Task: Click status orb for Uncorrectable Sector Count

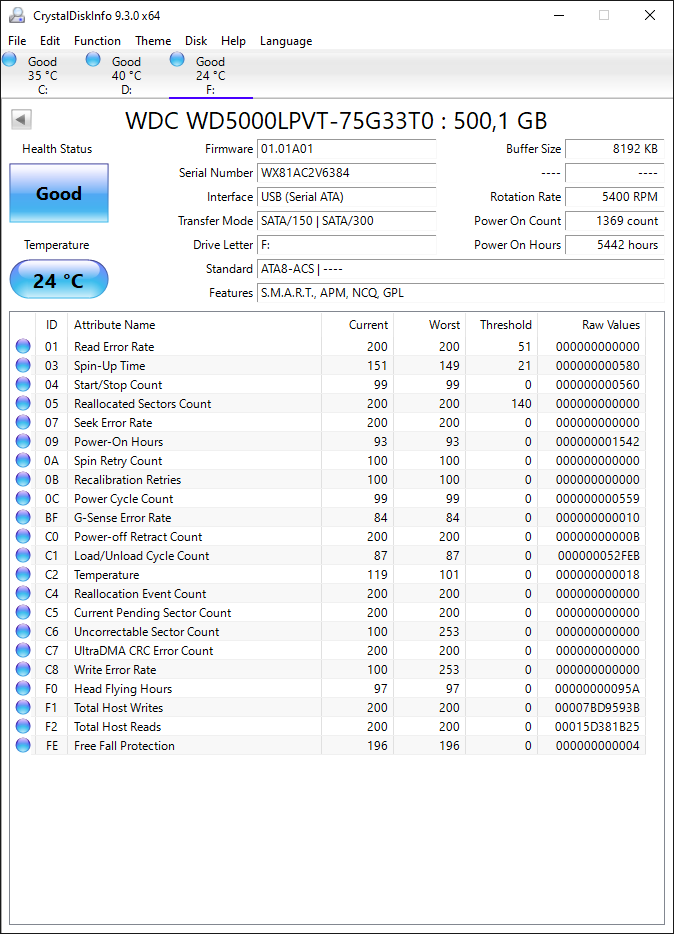Action: point(23,631)
